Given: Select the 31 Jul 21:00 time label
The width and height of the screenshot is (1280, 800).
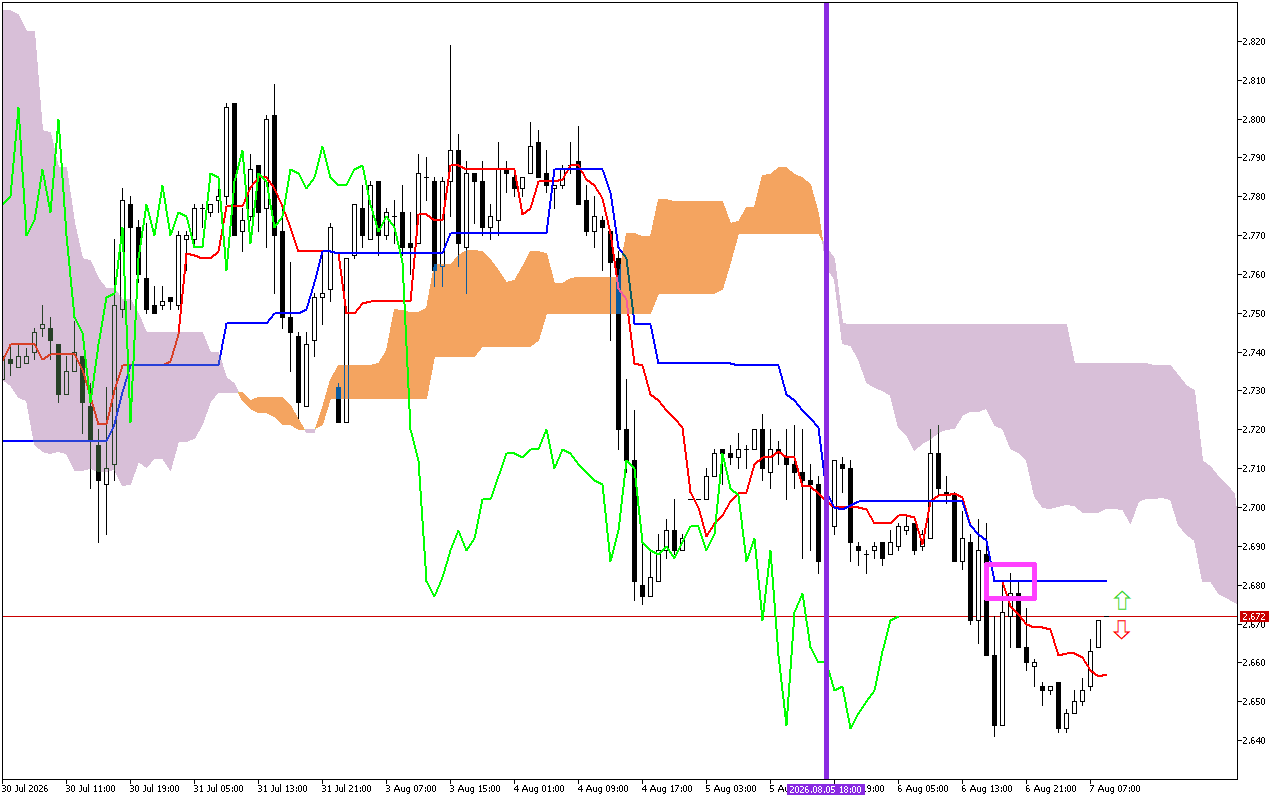Looking at the screenshot, I should click(x=345, y=789).
